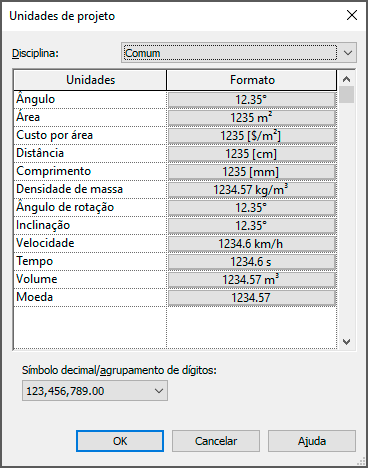The width and height of the screenshot is (368, 468).
Task: Open the Volume format button 1234.57 m³
Action: (x=252, y=280)
